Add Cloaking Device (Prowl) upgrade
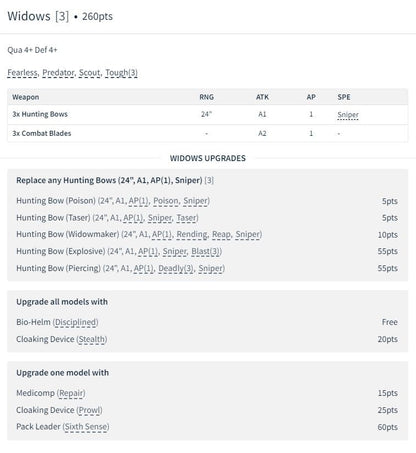This screenshot has width=416, height=453. click(207, 410)
